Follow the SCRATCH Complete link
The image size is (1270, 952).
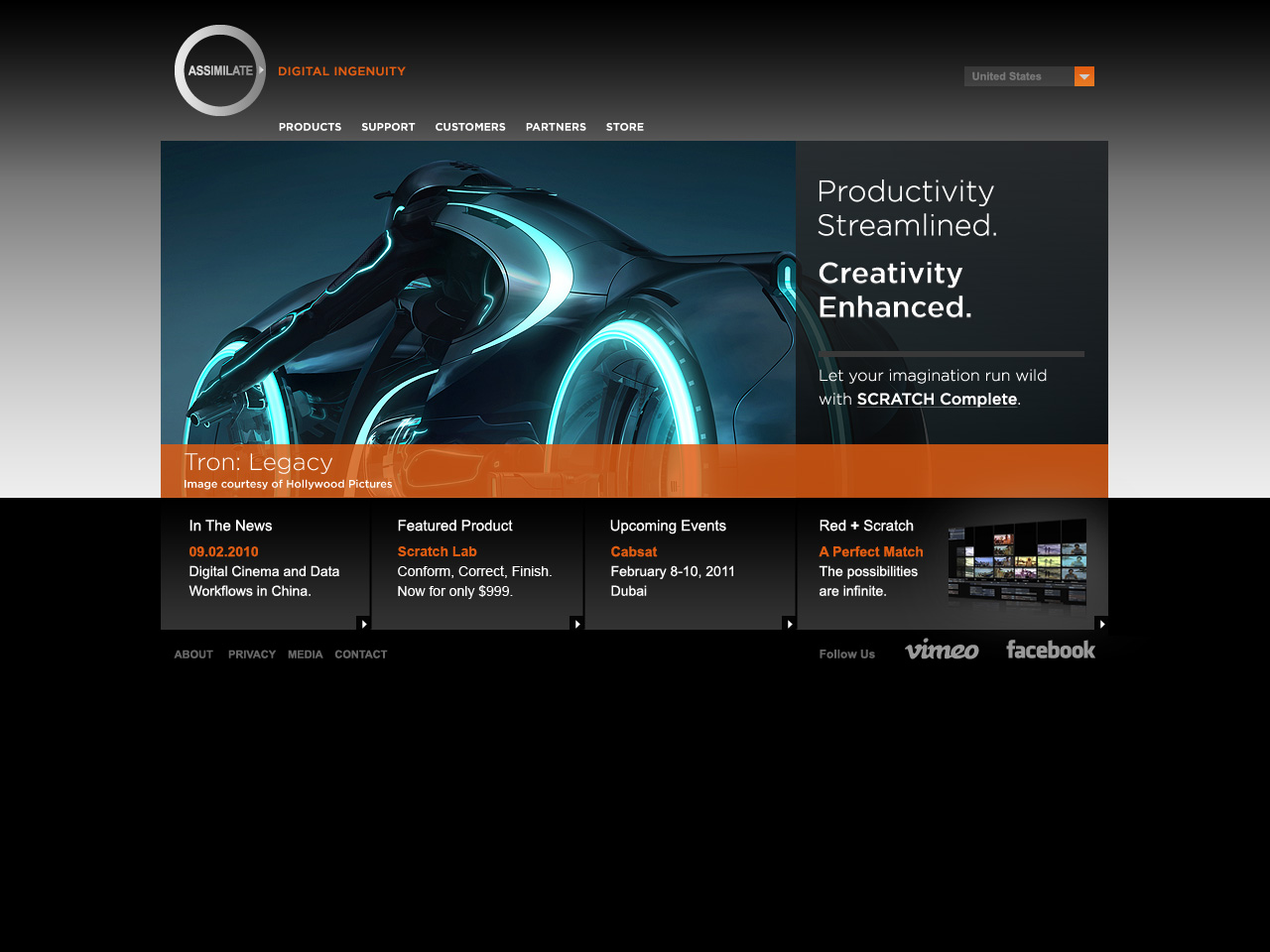click(937, 399)
